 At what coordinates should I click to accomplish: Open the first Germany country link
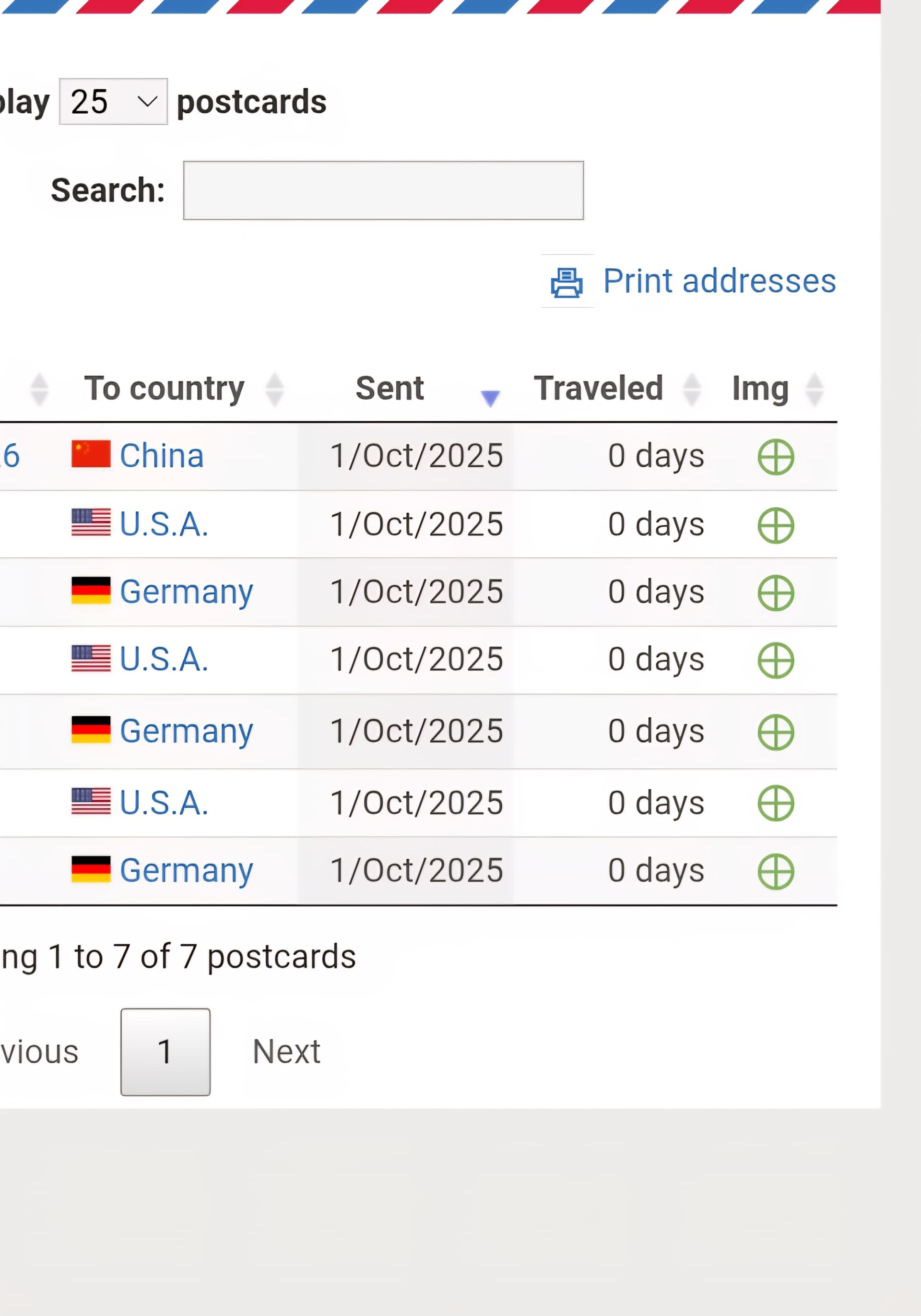coord(186,592)
